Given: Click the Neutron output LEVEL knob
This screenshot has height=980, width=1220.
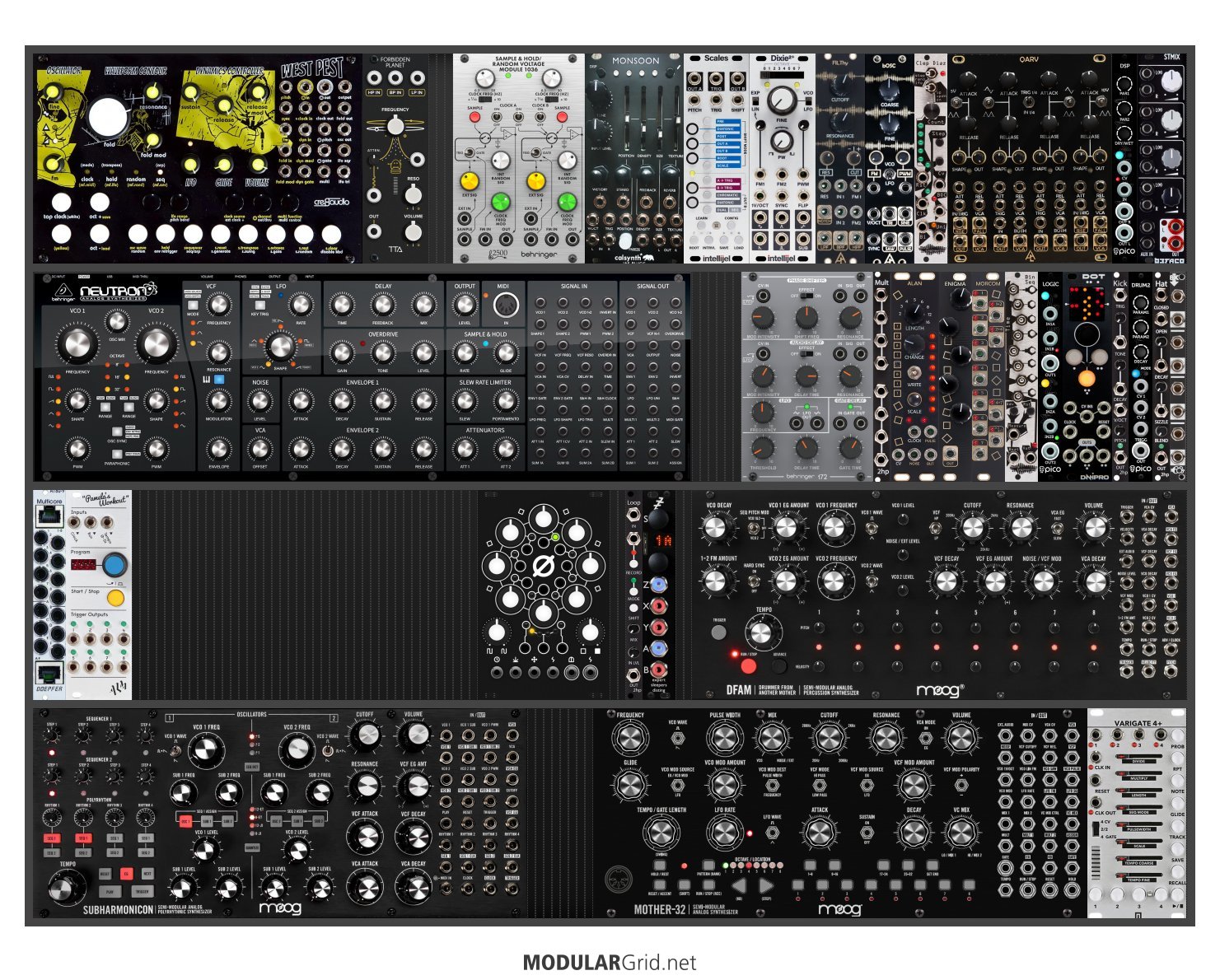Looking at the screenshot, I should click(x=465, y=306).
